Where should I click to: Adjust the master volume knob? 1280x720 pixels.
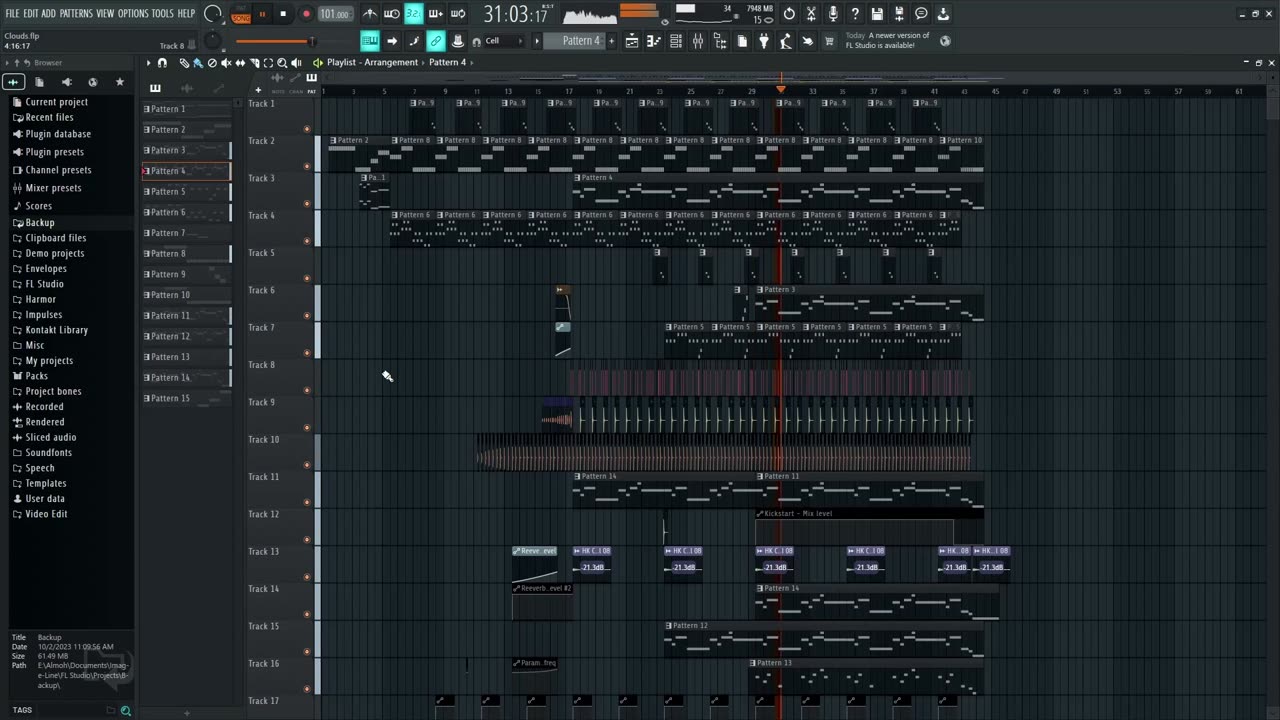(213, 14)
